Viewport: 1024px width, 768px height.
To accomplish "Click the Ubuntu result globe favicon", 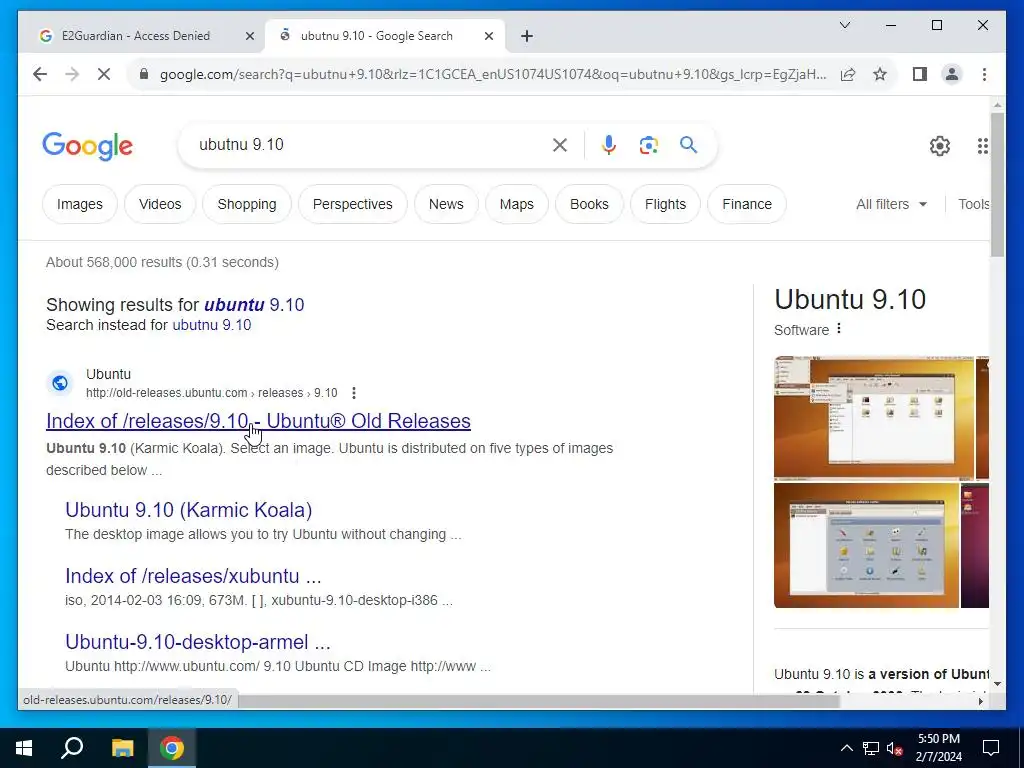I will coord(60,383).
